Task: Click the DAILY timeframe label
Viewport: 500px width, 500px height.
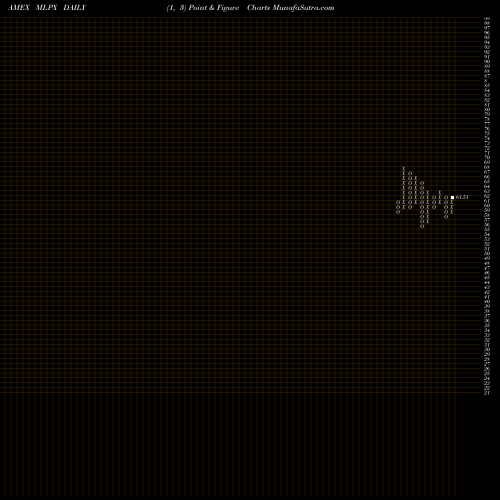Action: pyautogui.click(x=75, y=8)
